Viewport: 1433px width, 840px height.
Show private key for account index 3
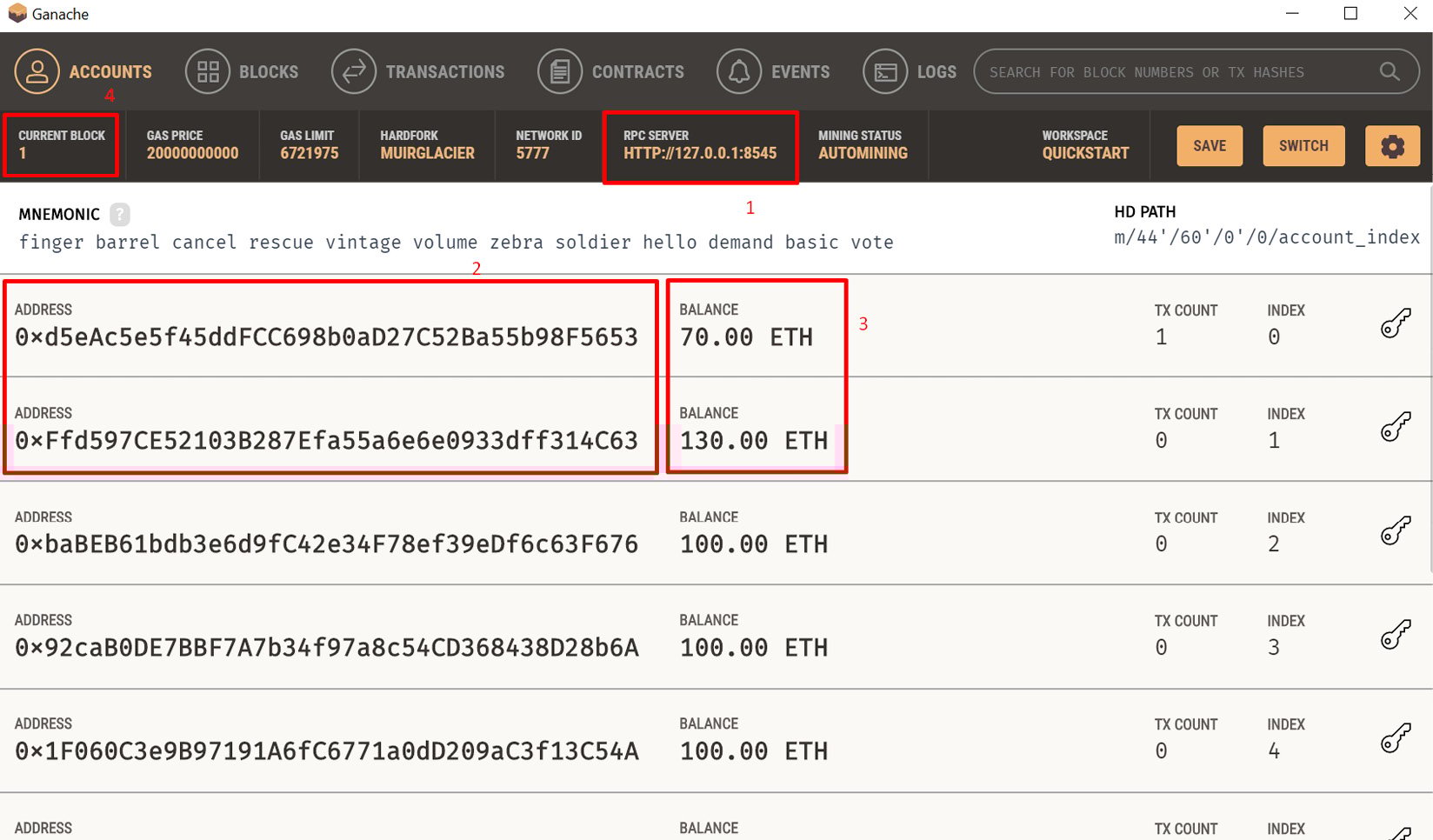tap(1396, 634)
